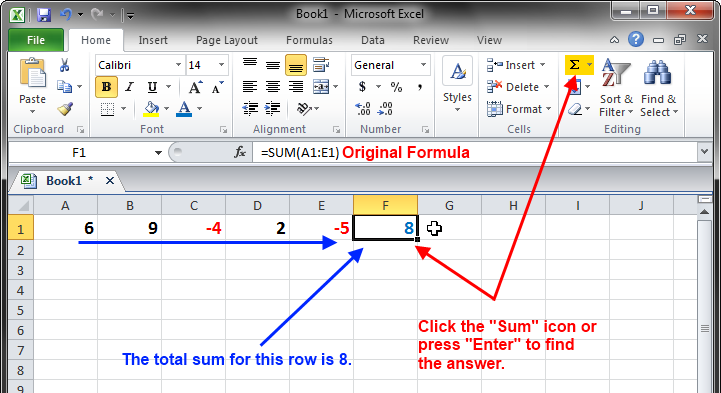Click the formula bar containing =SUM(A1:E1)

point(475,153)
